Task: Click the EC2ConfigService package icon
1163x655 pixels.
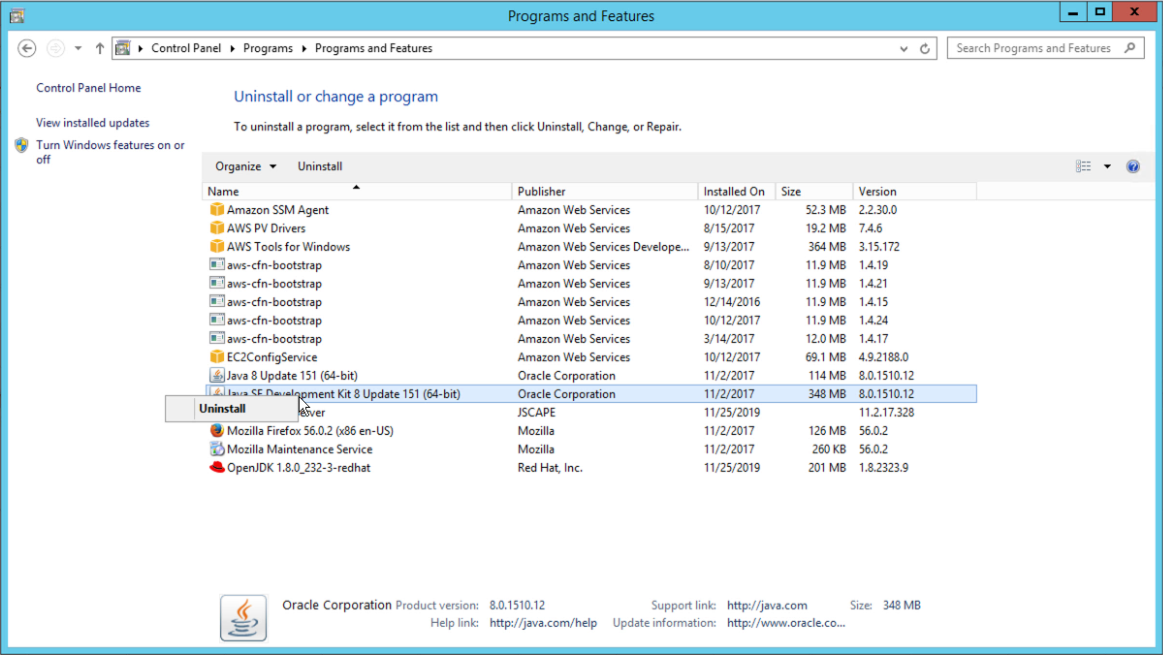Action: click(219, 356)
